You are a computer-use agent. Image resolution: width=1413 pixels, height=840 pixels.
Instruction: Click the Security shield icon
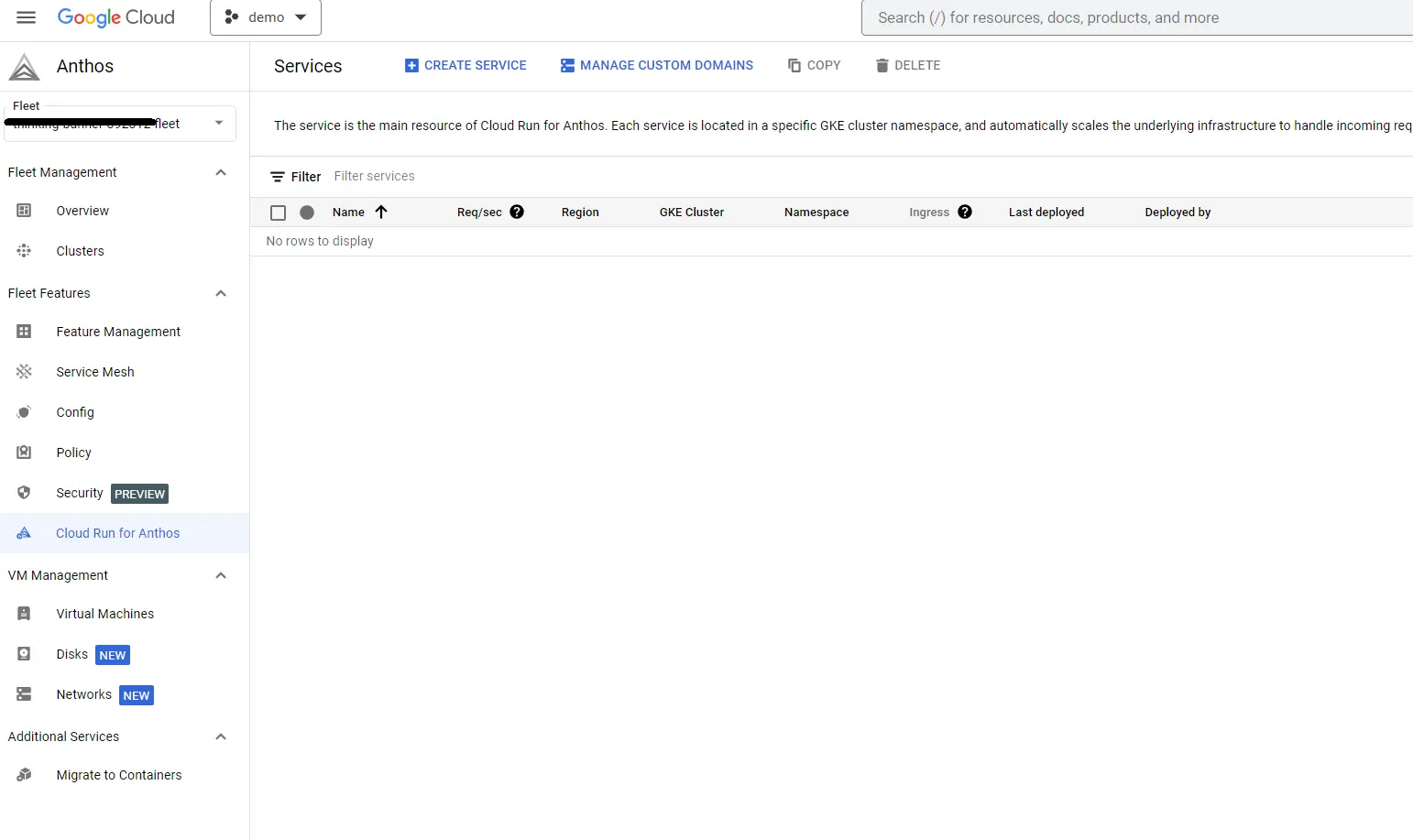pyautogui.click(x=24, y=493)
